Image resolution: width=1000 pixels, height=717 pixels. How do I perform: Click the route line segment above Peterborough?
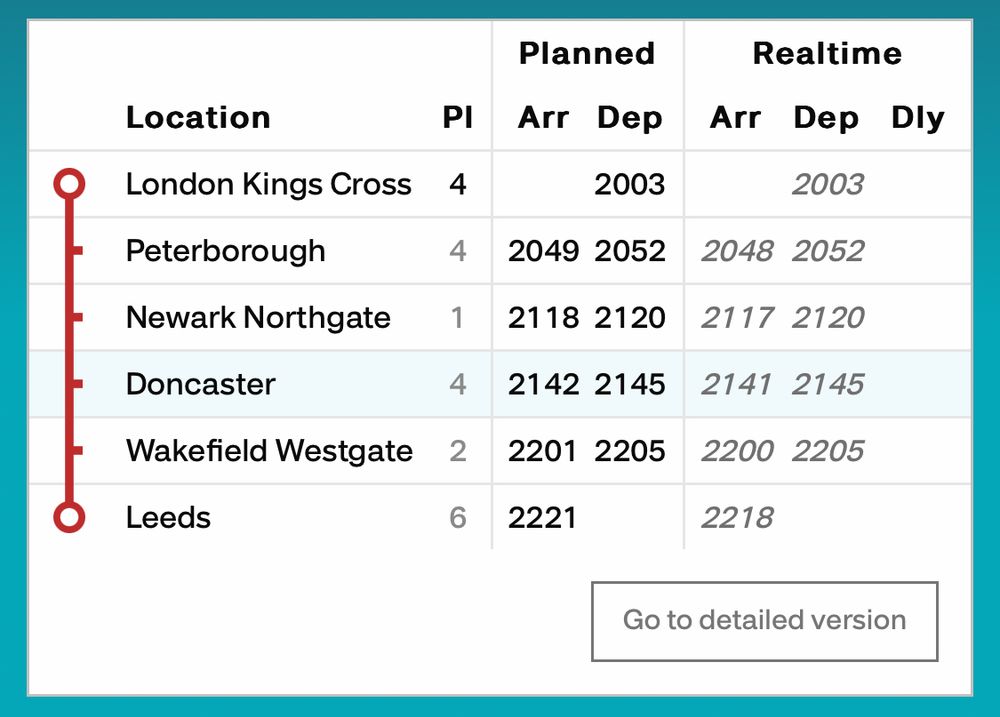68,218
